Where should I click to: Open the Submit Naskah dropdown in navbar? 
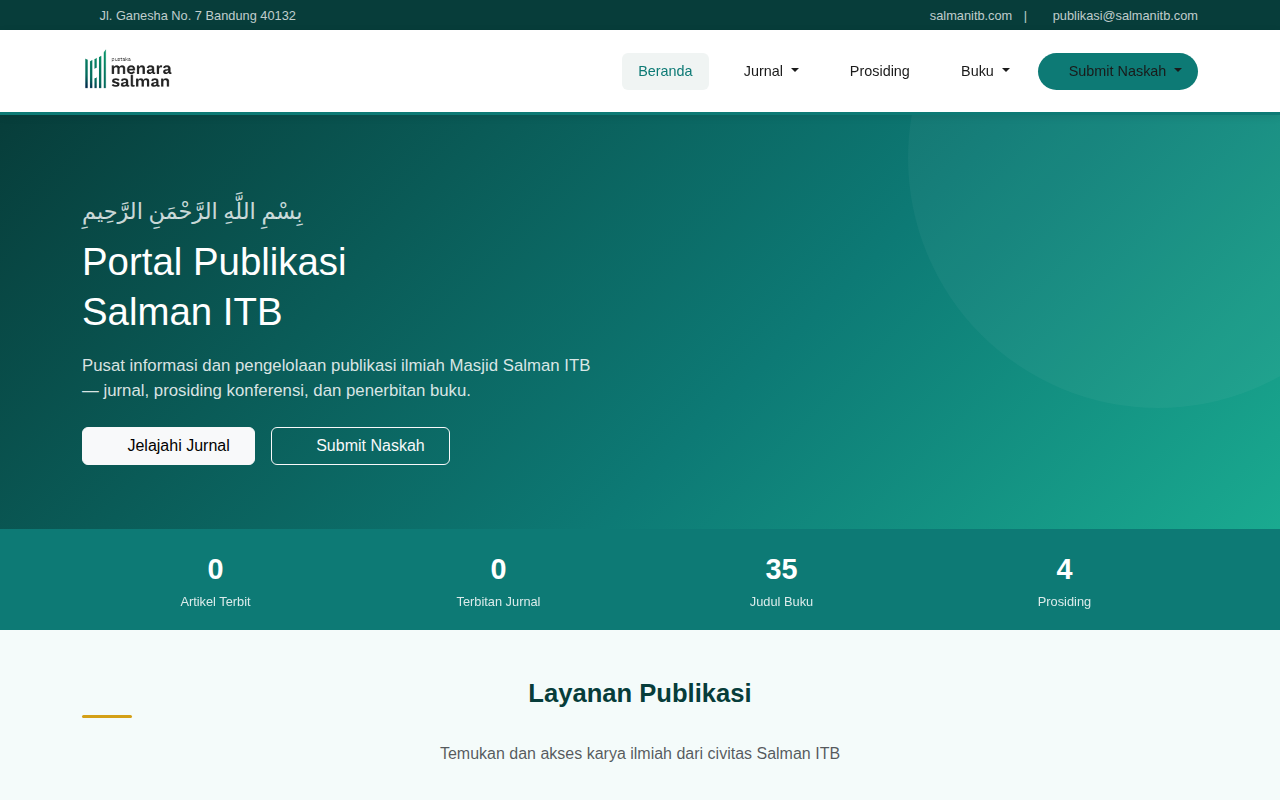[x=1118, y=71]
